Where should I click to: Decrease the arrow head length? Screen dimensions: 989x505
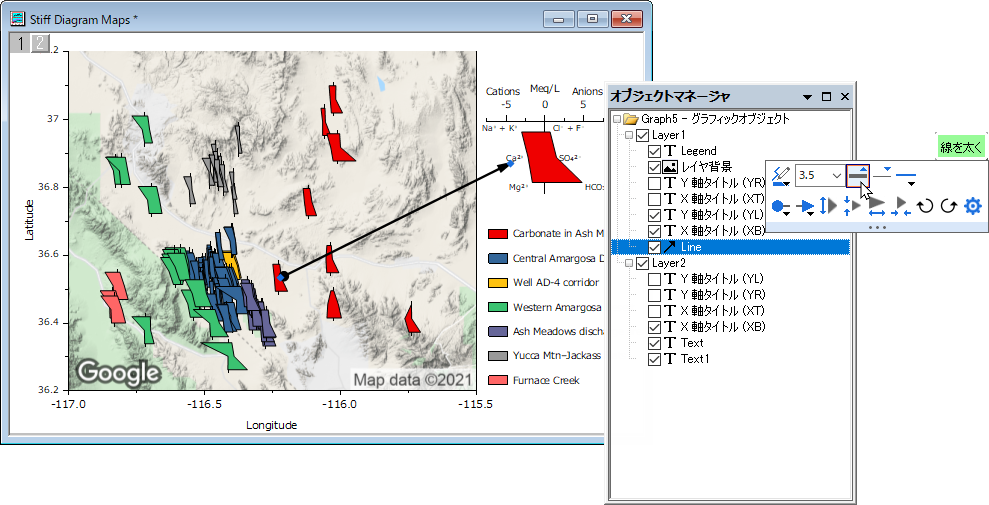(901, 206)
